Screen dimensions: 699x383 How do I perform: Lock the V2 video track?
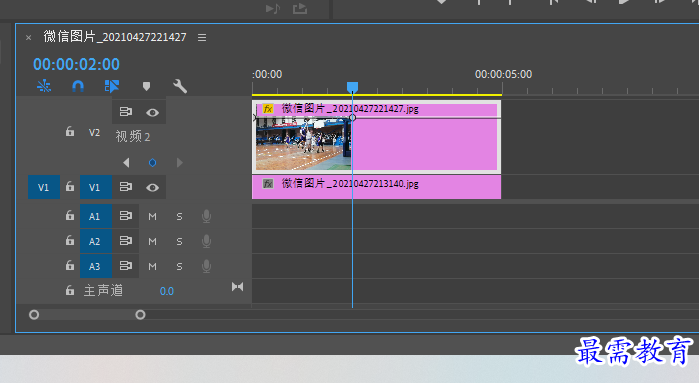tap(70, 132)
